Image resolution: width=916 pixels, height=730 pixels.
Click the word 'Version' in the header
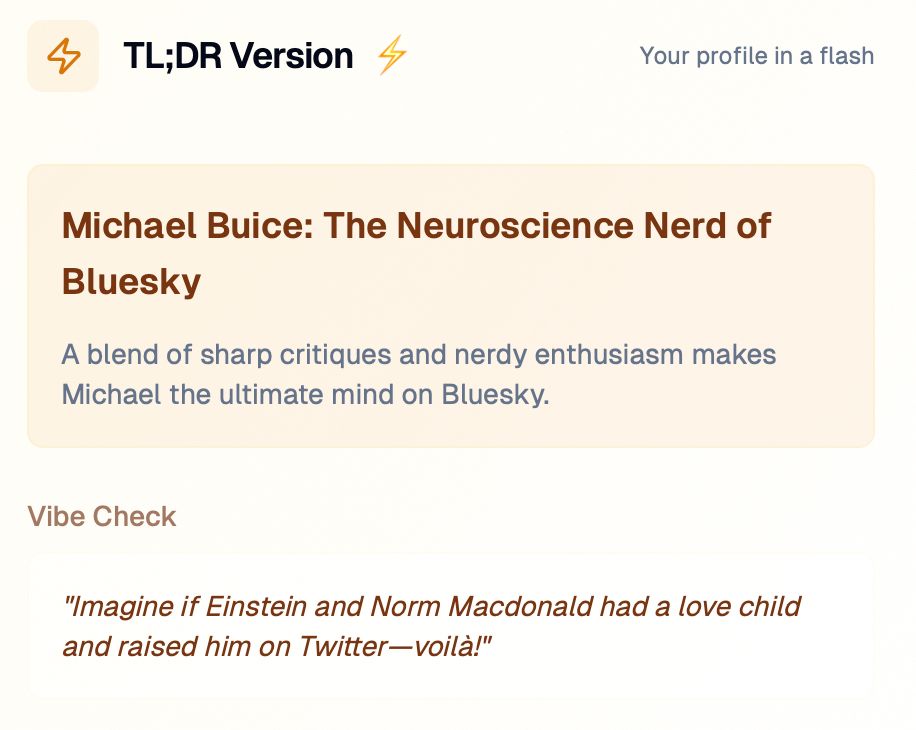click(x=292, y=56)
